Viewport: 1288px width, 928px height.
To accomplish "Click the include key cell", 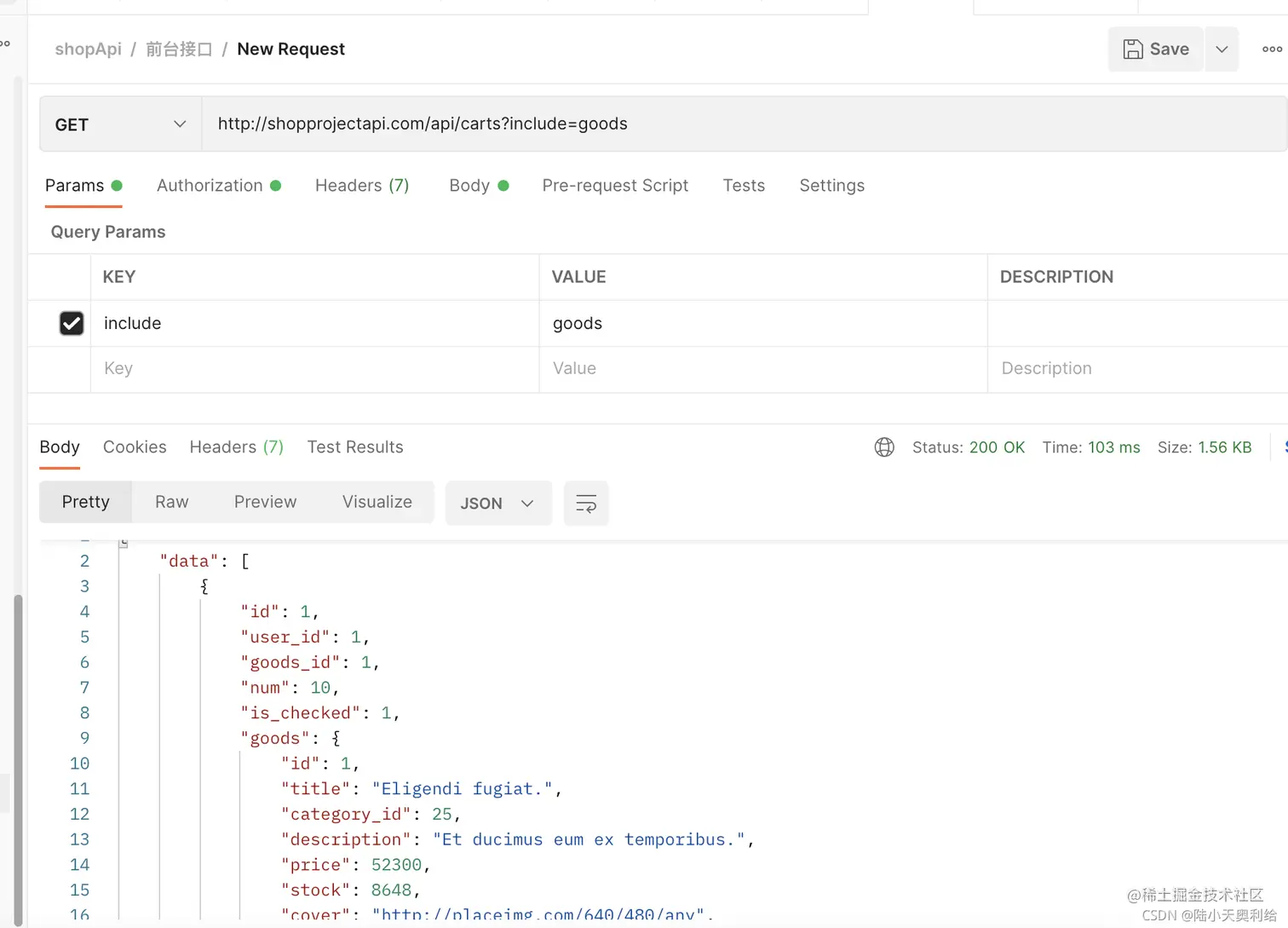I will (x=314, y=323).
